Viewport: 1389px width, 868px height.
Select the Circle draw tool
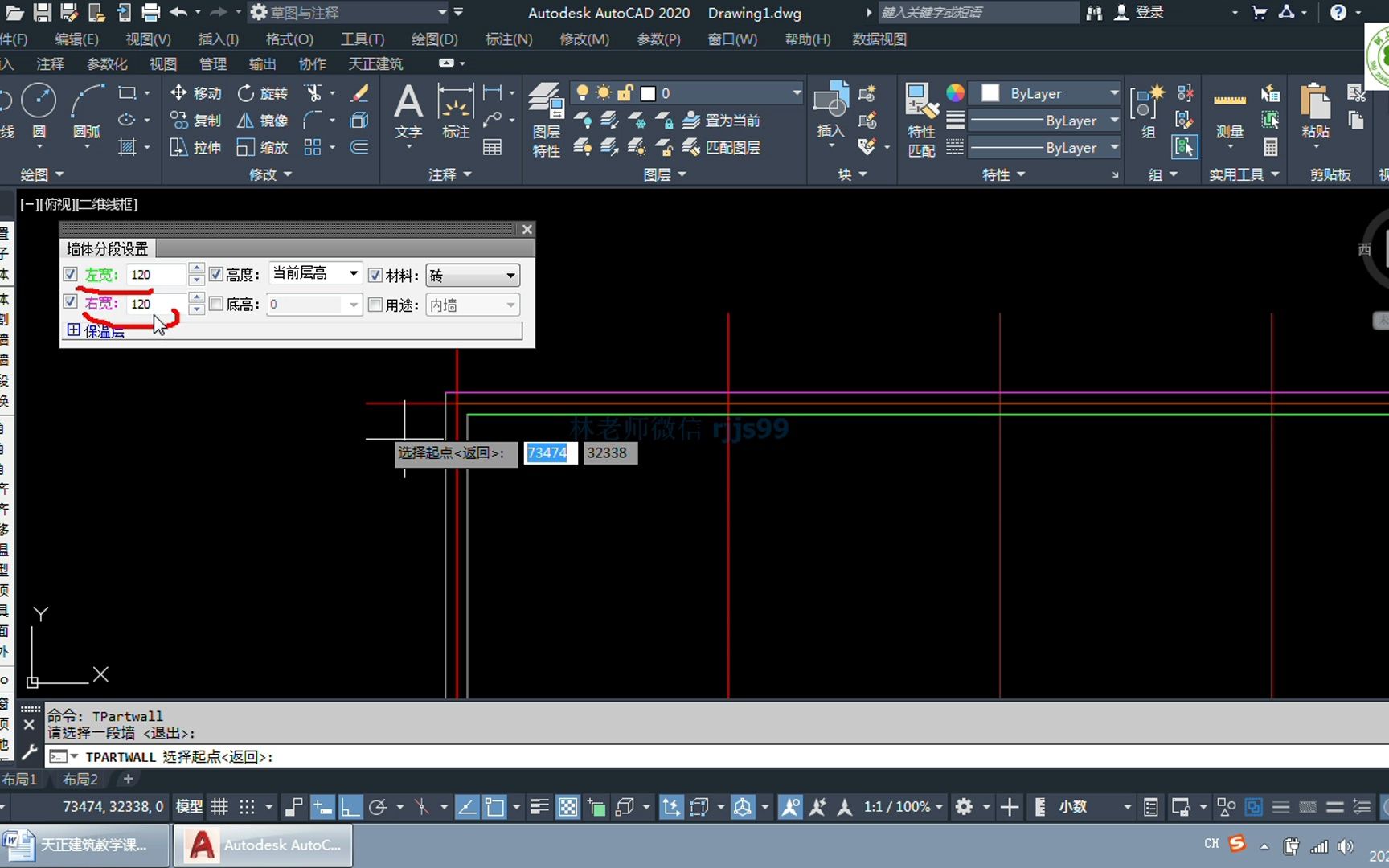click(x=39, y=111)
